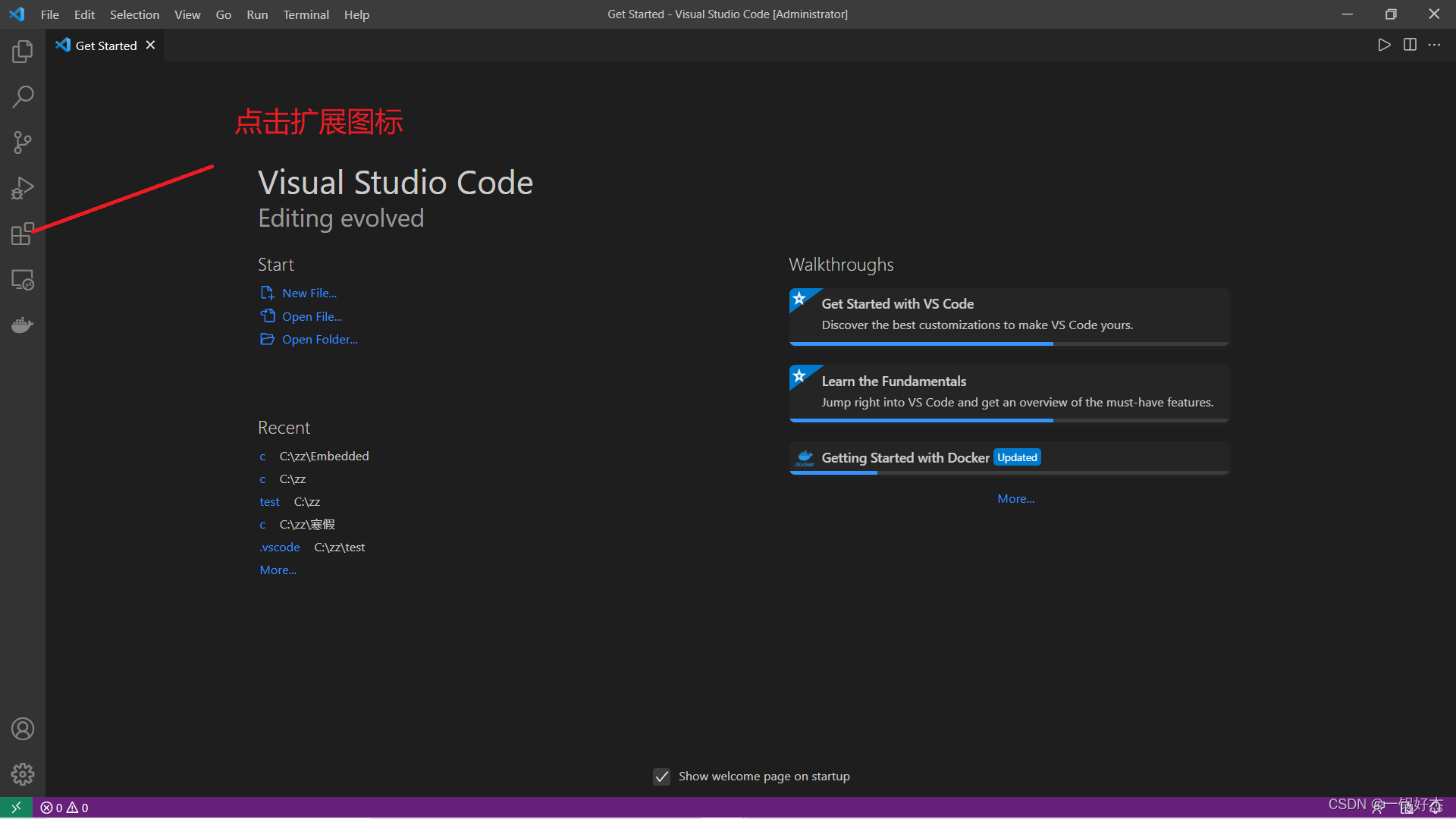The width and height of the screenshot is (1456, 819).
Task: Open the Run menu
Action: (257, 14)
